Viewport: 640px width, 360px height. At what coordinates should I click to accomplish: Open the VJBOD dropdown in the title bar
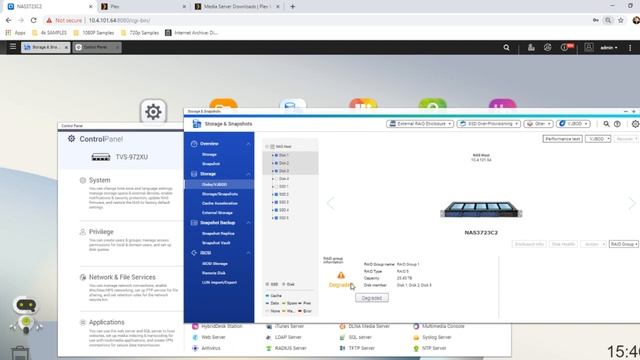(x=573, y=124)
